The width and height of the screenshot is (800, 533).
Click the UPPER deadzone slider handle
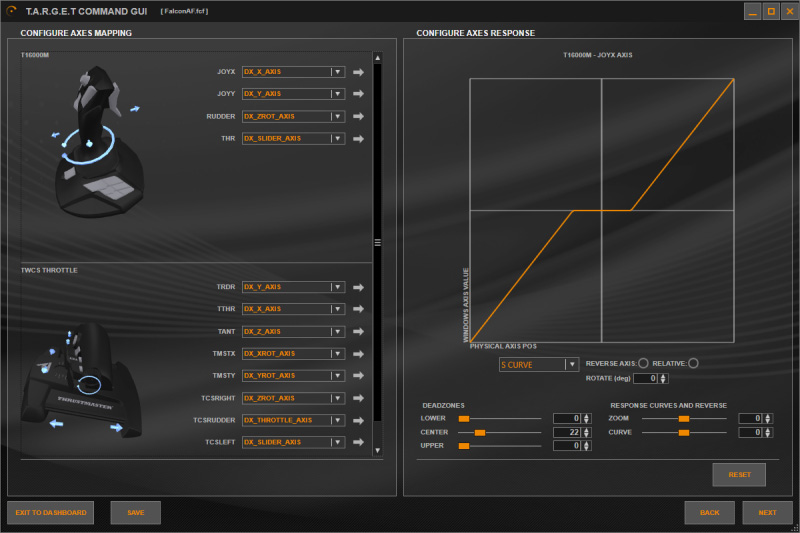click(x=464, y=446)
